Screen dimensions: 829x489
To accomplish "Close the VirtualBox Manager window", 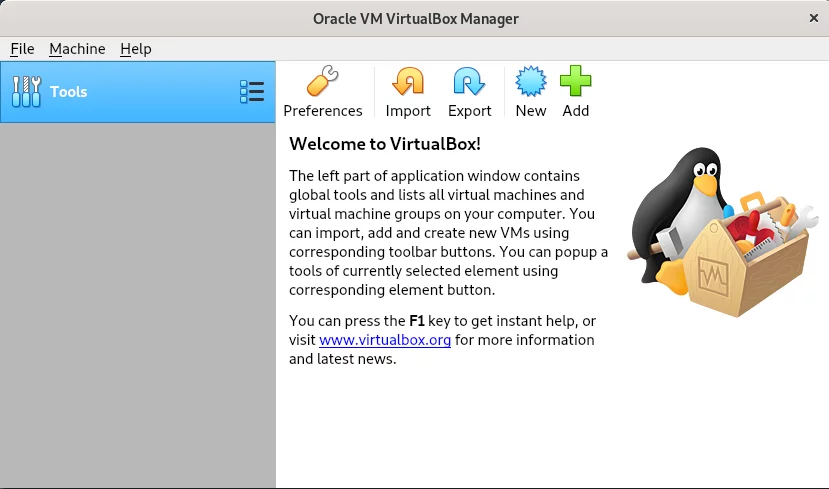I will coord(814,19).
